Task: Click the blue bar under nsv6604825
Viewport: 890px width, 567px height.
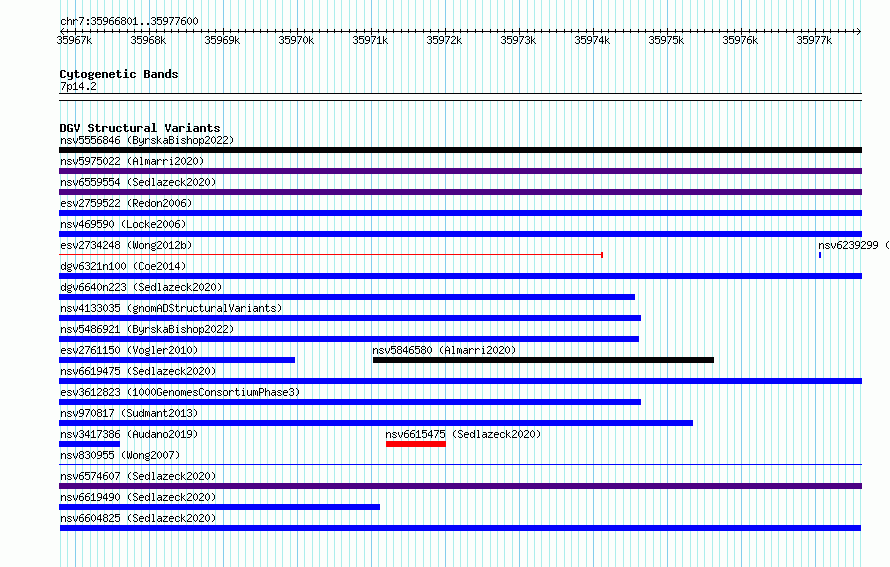Action: [460, 528]
